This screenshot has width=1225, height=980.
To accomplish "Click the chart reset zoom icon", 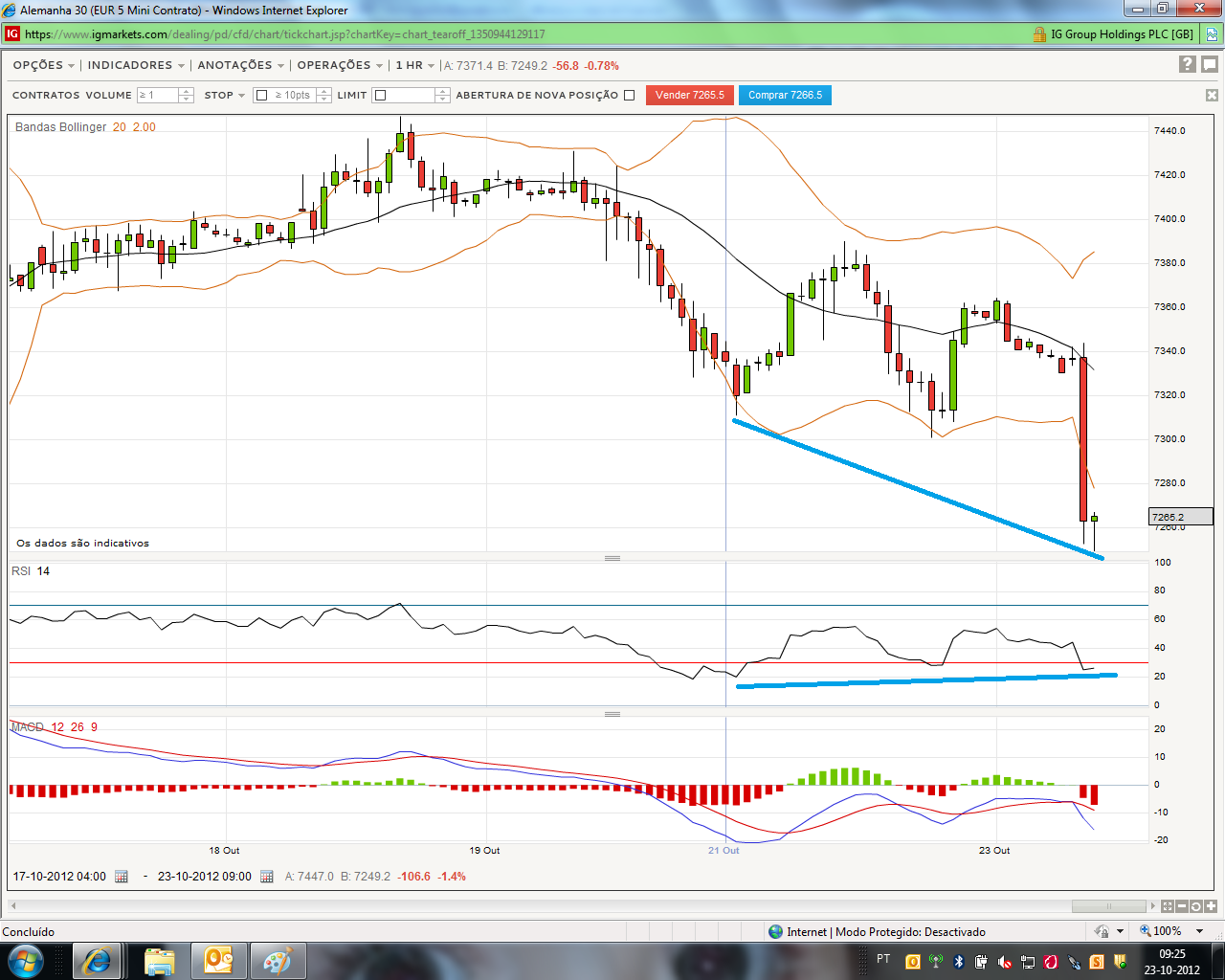I will pos(1196,905).
